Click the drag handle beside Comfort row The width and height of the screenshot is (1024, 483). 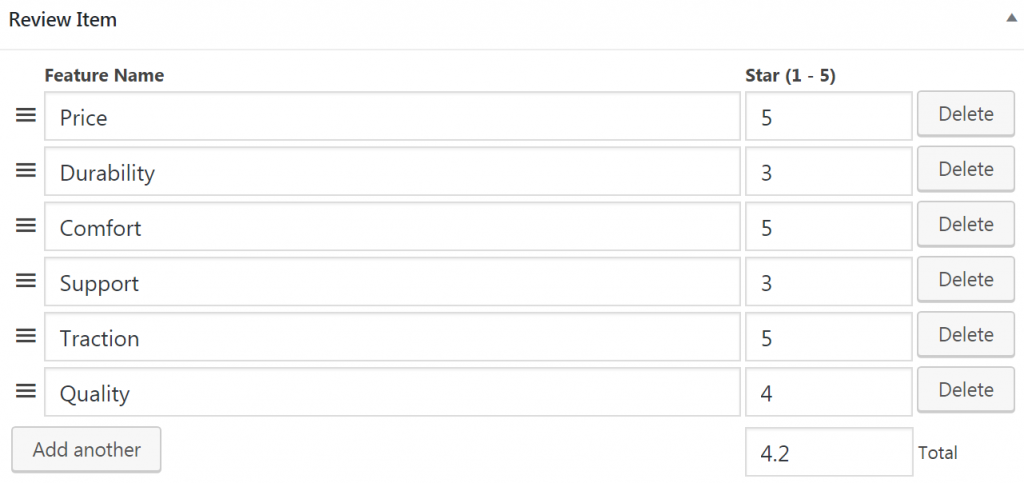[25, 226]
